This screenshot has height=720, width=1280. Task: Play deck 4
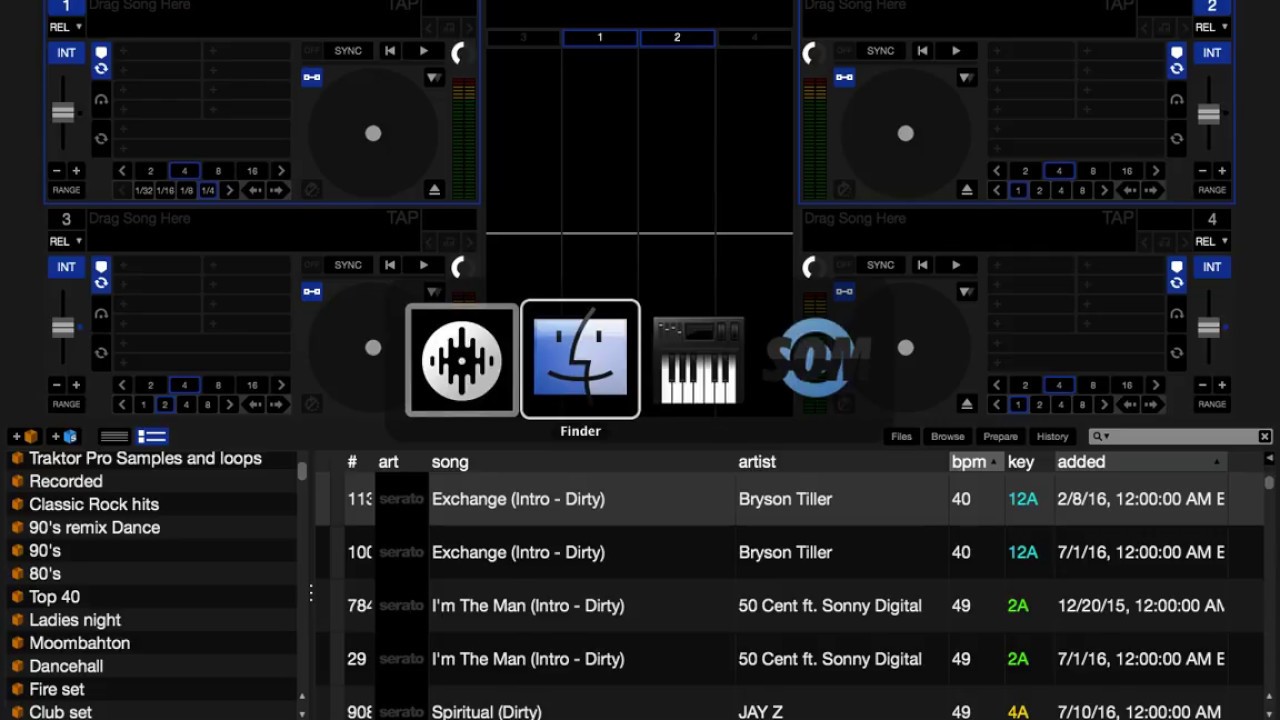(x=956, y=265)
